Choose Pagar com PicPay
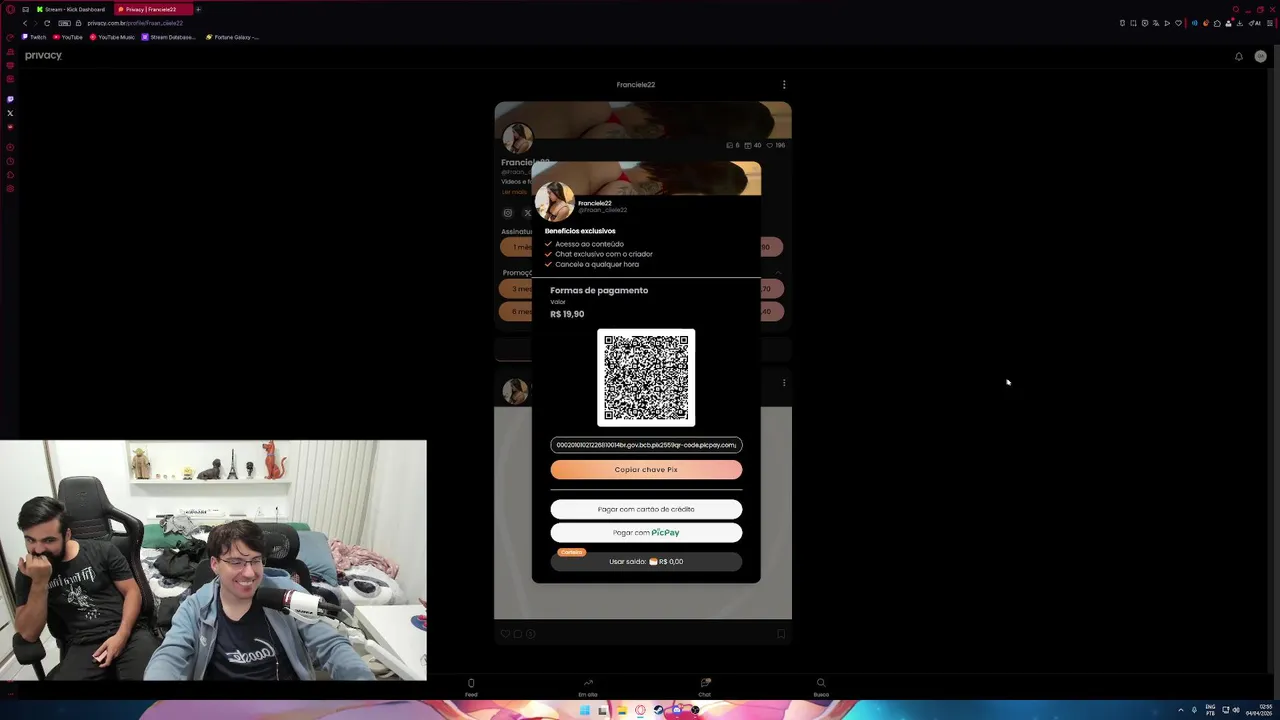The height and width of the screenshot is (720, 1280). coord(646,533)
